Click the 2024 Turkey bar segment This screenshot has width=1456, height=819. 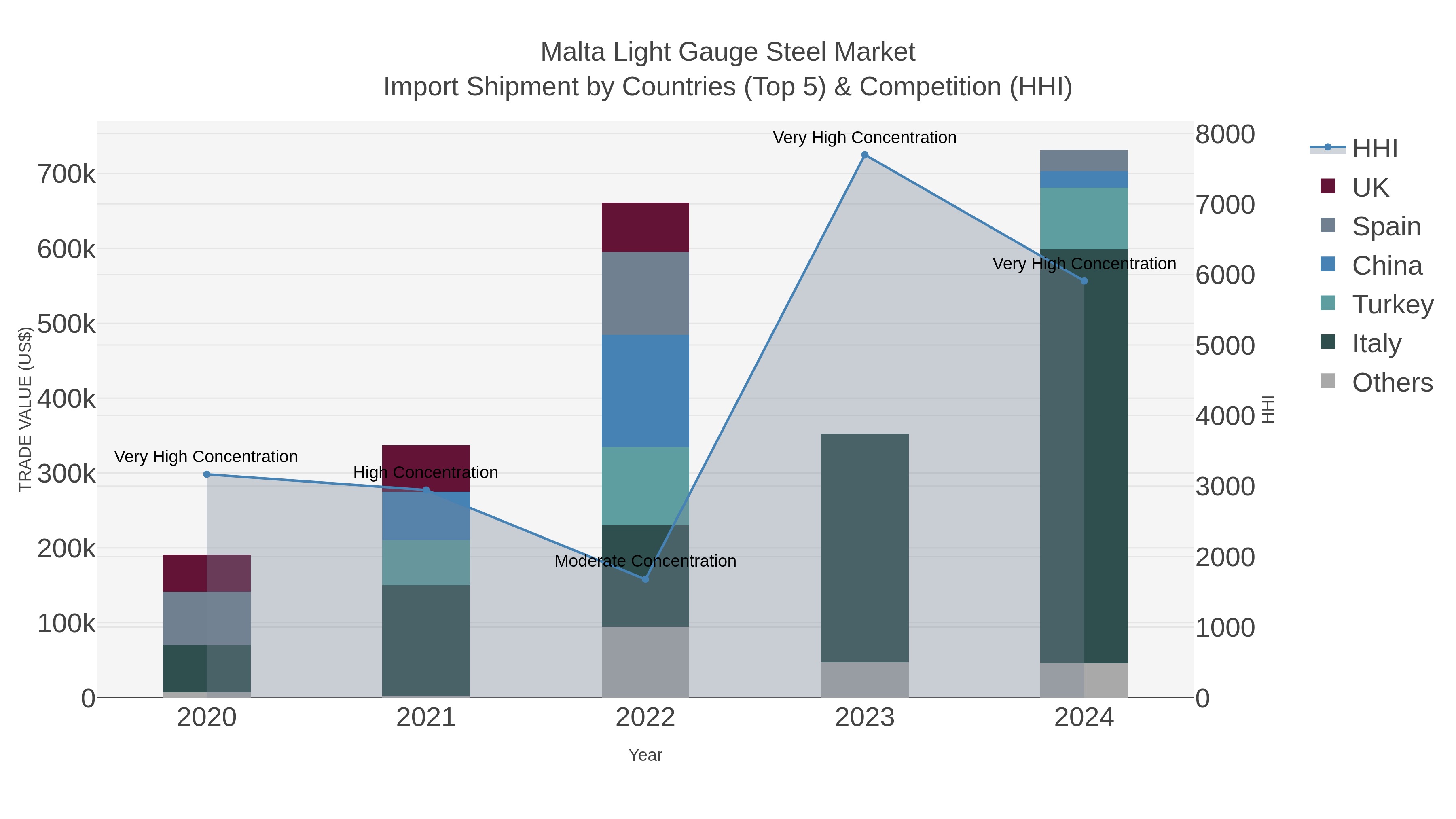point(1084,218)
